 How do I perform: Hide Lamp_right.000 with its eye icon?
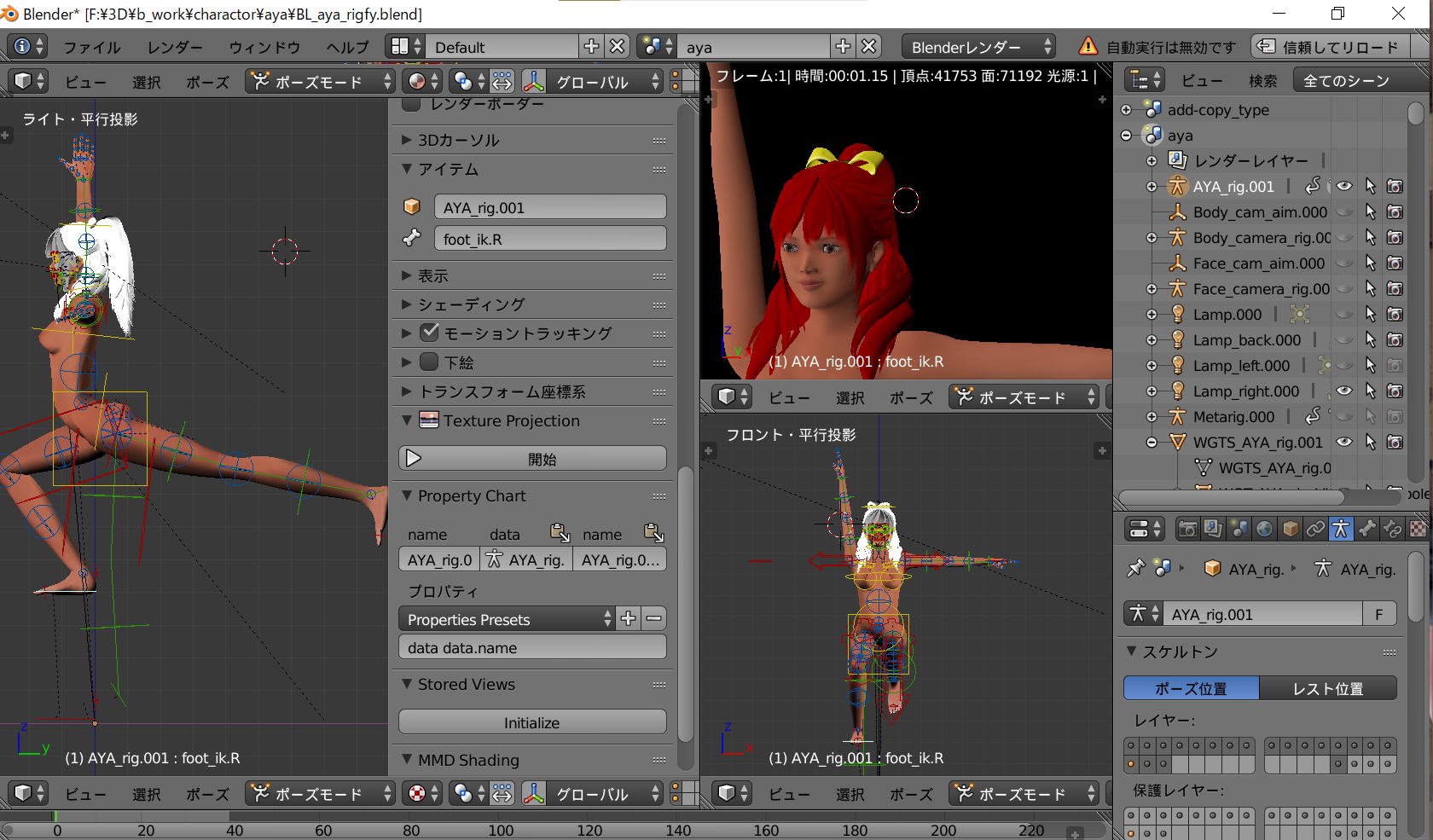click(1344, 391)
